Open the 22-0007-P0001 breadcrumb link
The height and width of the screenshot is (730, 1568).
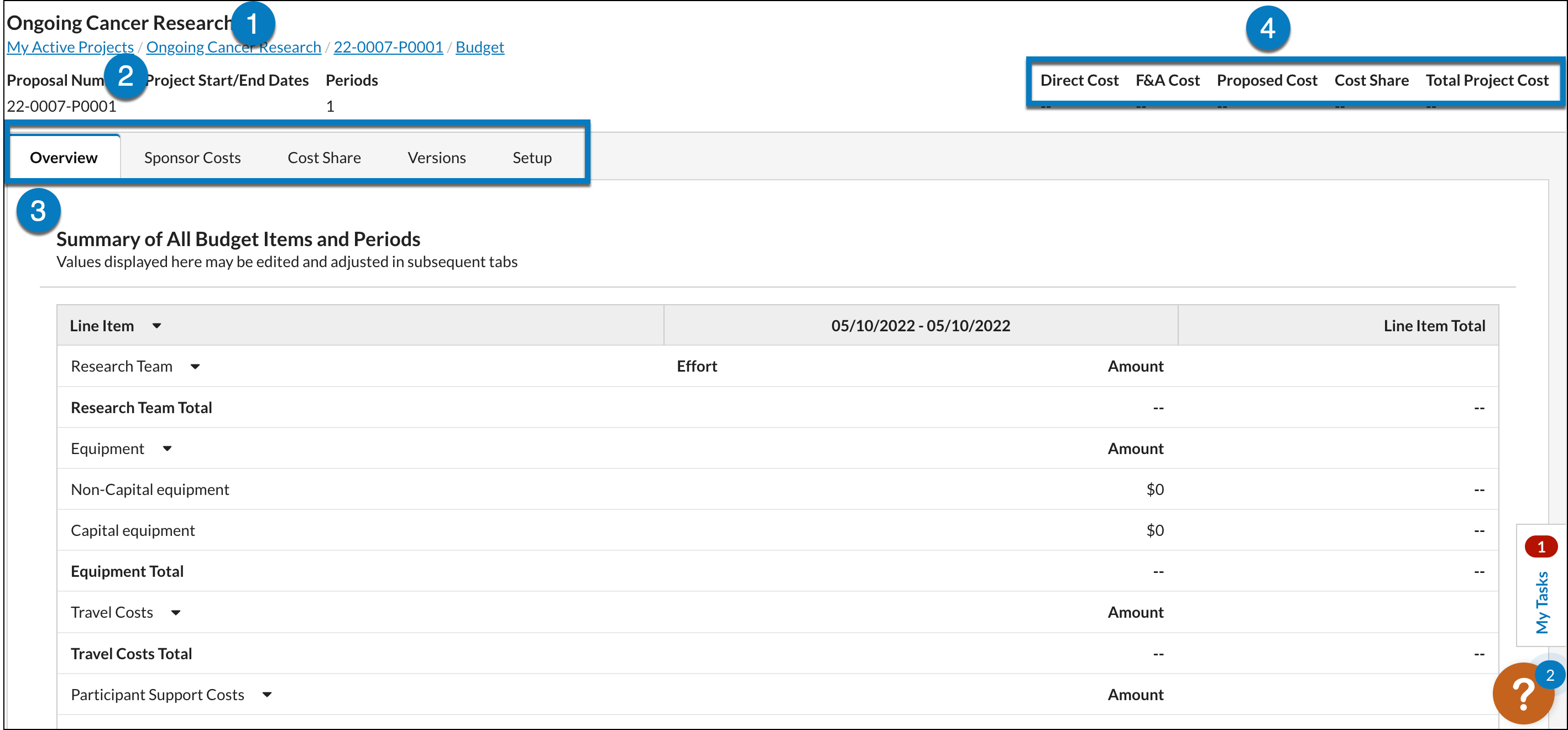click(388, 47)
